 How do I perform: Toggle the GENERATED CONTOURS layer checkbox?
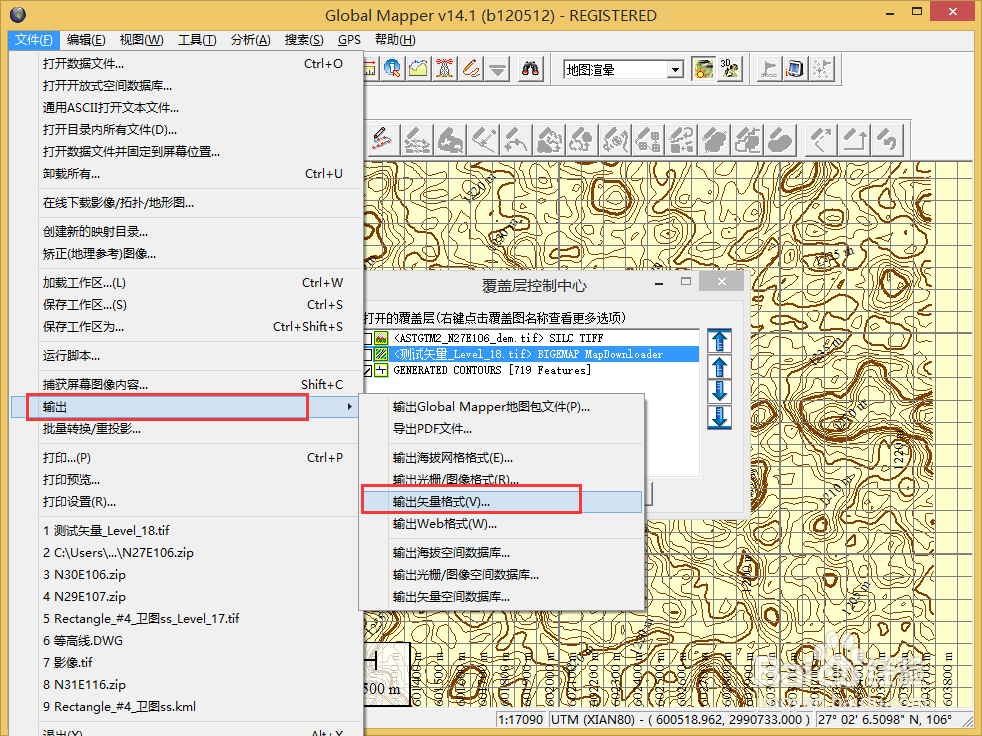368,370
